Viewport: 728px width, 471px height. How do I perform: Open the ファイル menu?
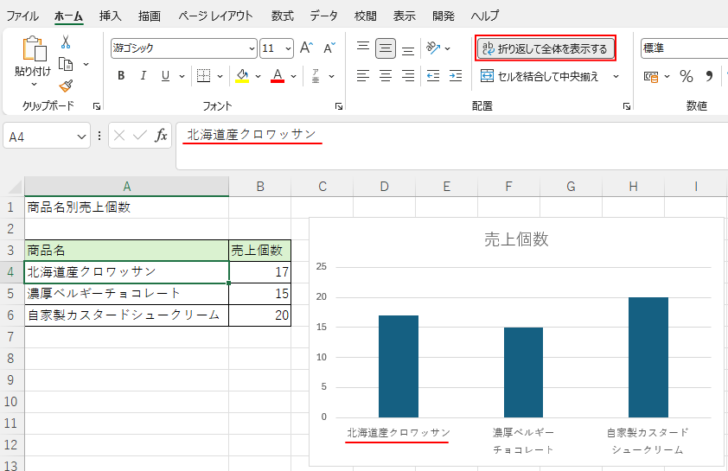pos(22,16)
